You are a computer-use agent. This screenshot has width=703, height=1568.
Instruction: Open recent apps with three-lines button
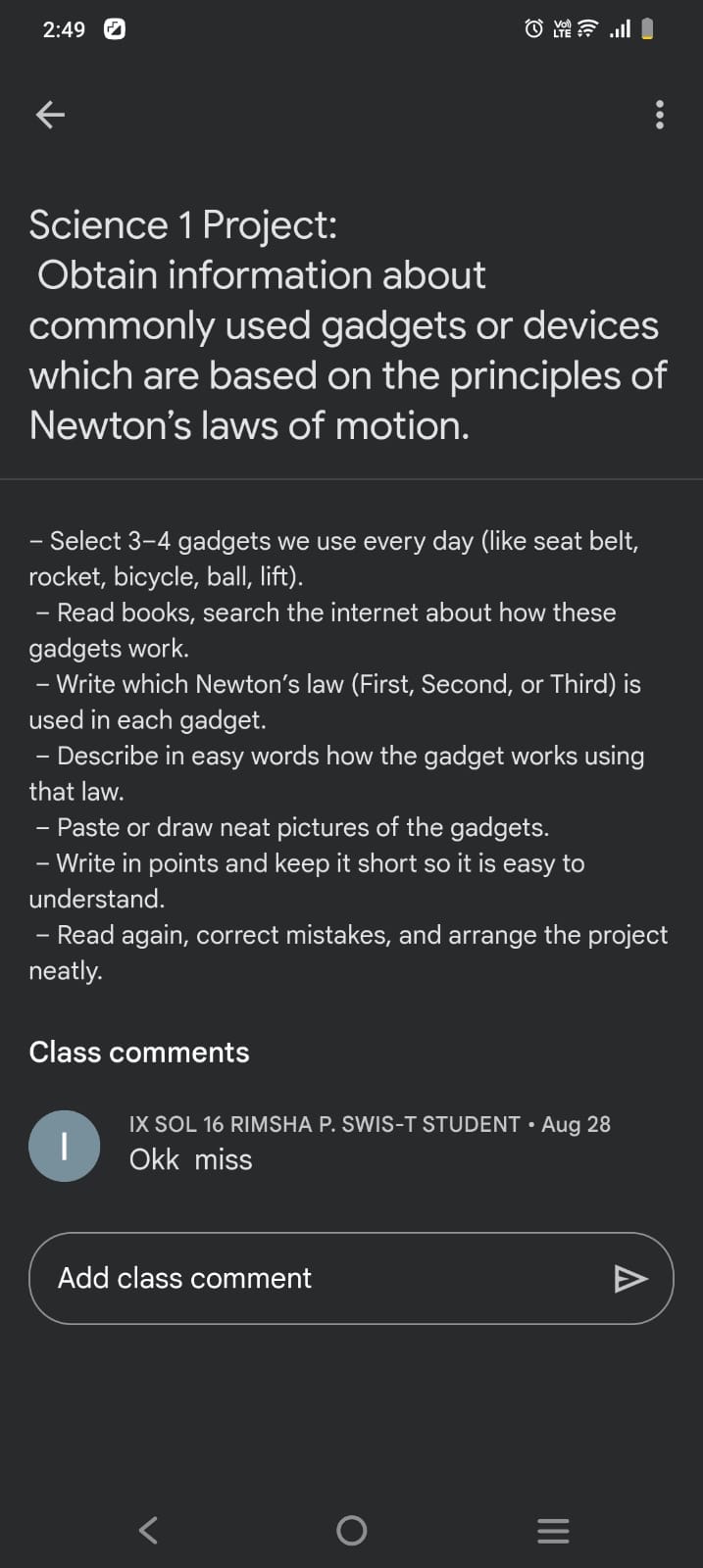[x=553, y=1530]
